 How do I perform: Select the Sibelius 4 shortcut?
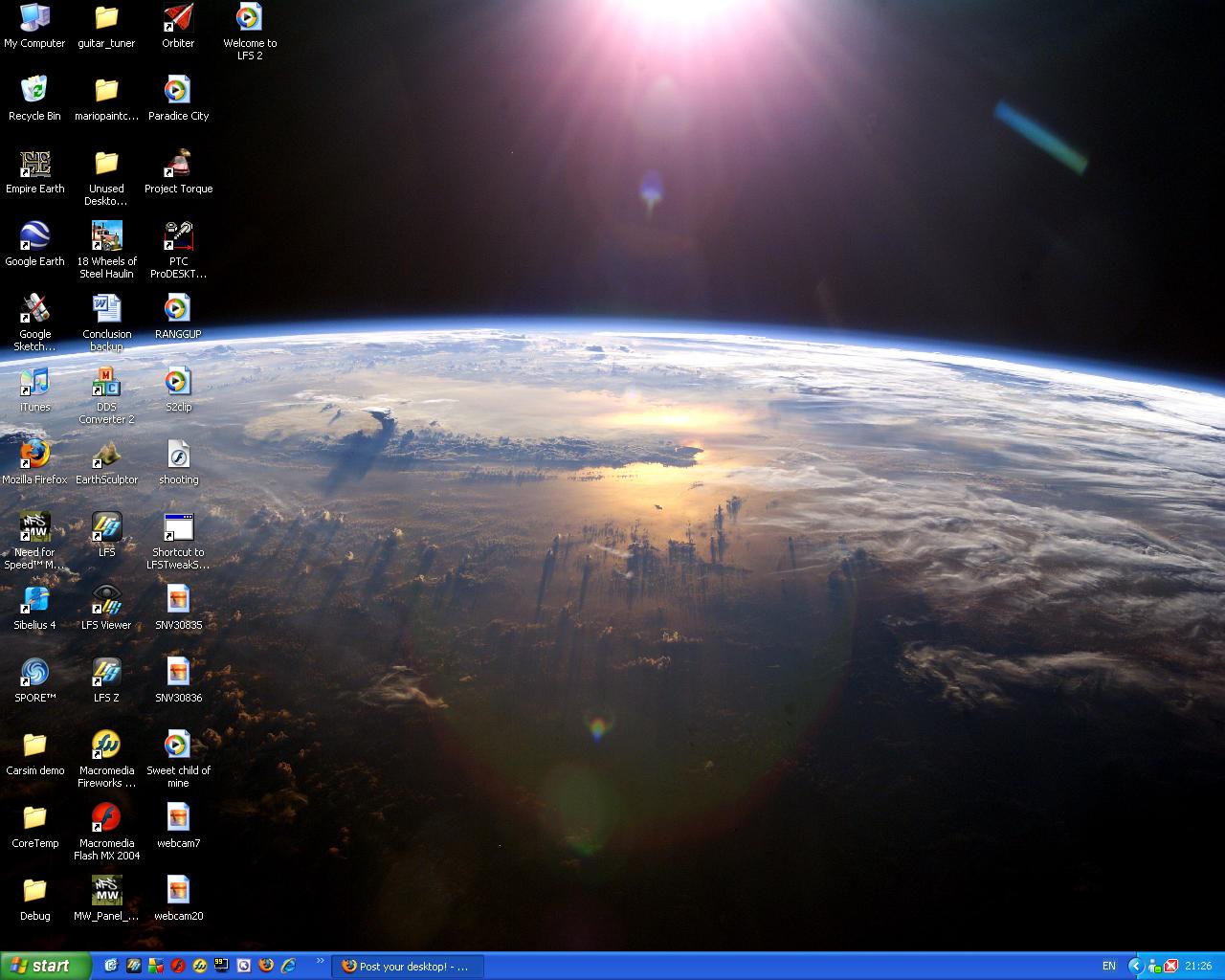tap(34, 608)
